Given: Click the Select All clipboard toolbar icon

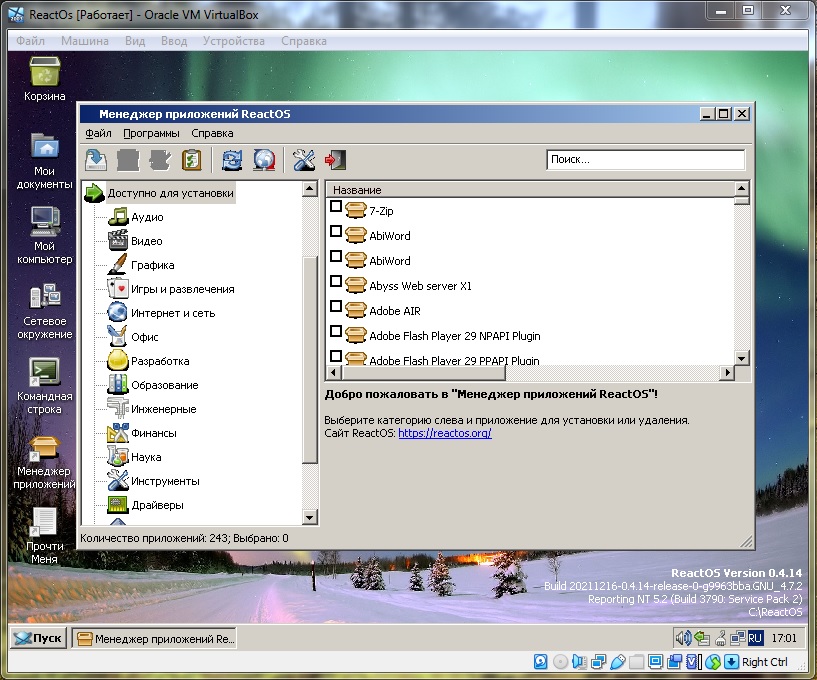Looking at the screenshot, I should coord(192,160).
